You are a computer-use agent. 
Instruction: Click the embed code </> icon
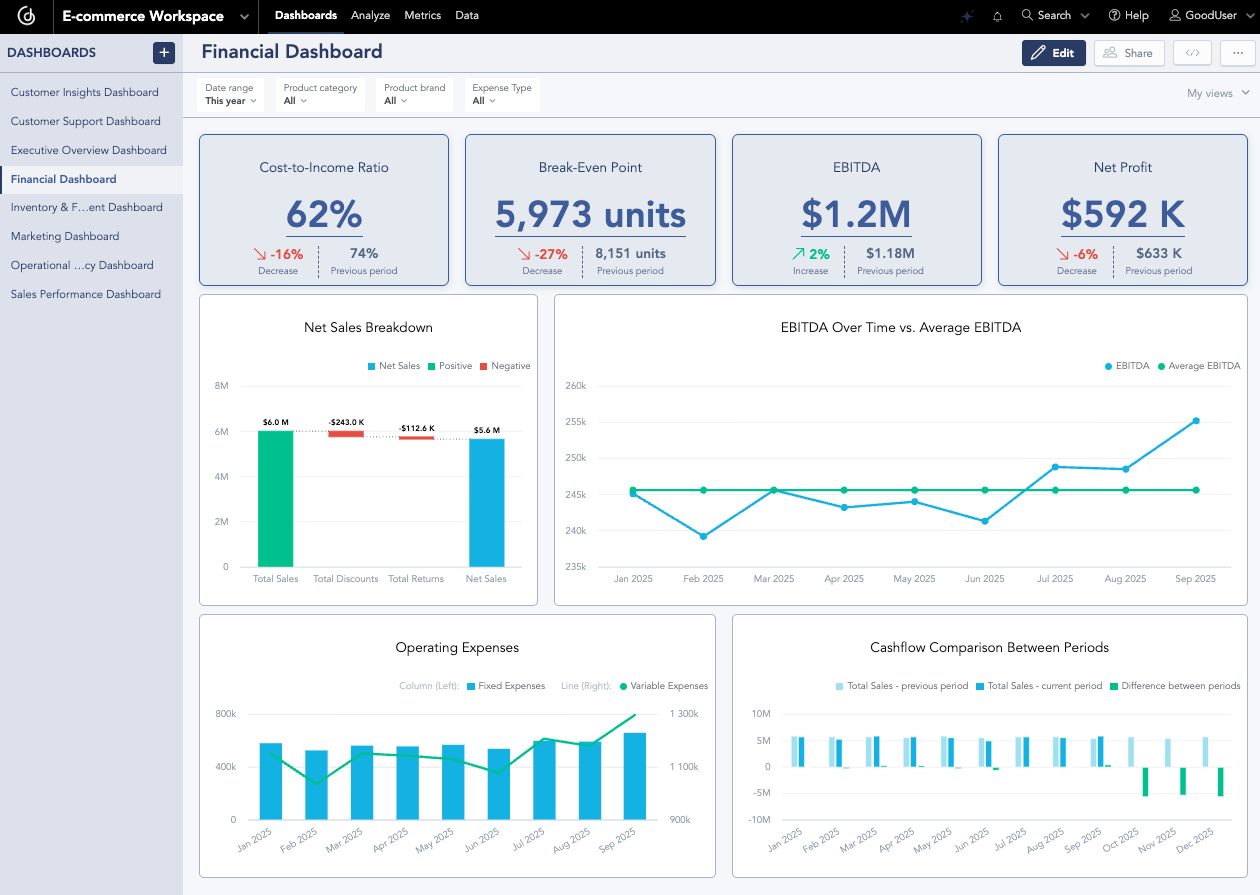(x=1192, y=52)
